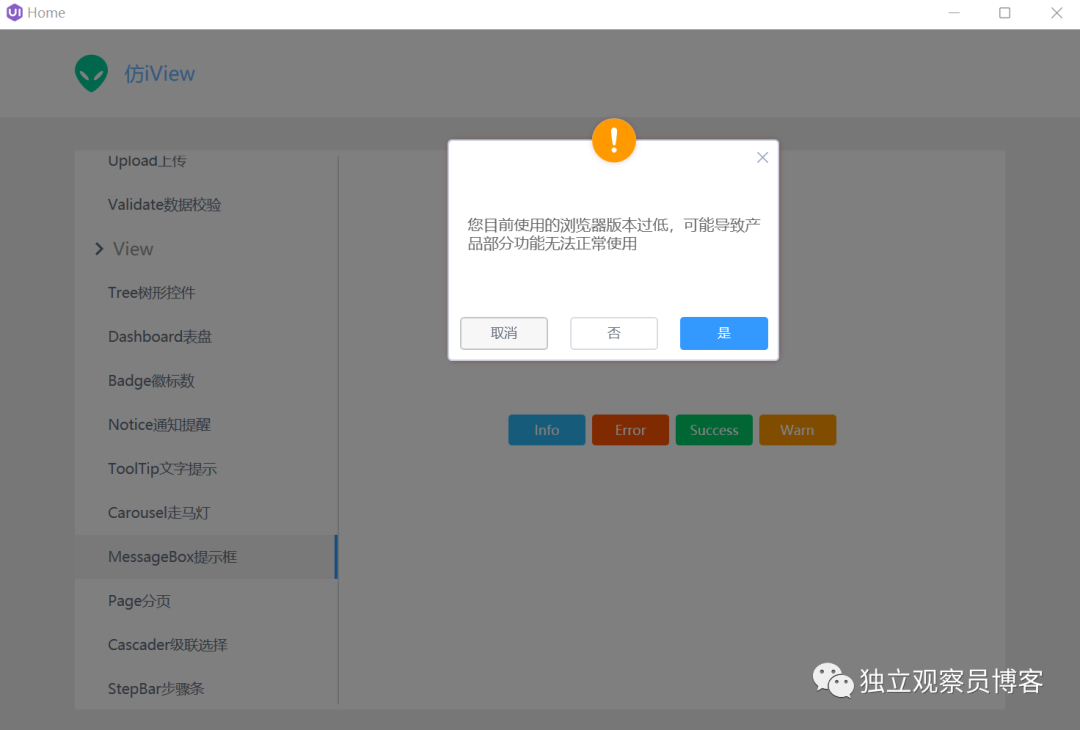
Task: Click the UI app icon in title bar
Action: point(14,12)
